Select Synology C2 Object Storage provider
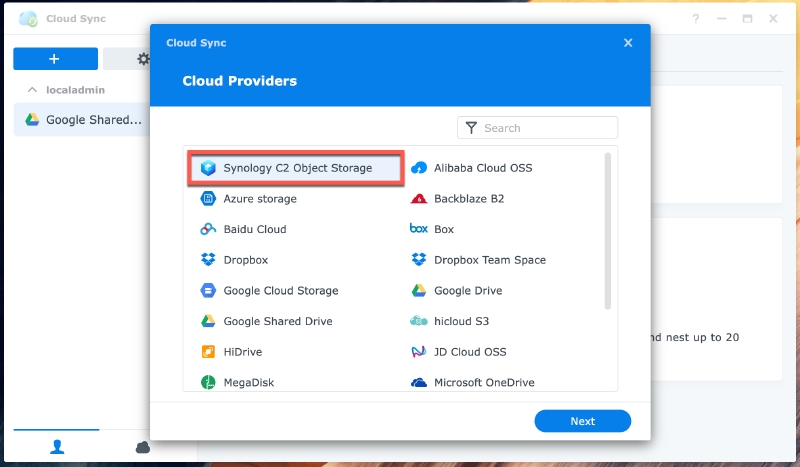This screenshot has height=467, width=800. 296,168
